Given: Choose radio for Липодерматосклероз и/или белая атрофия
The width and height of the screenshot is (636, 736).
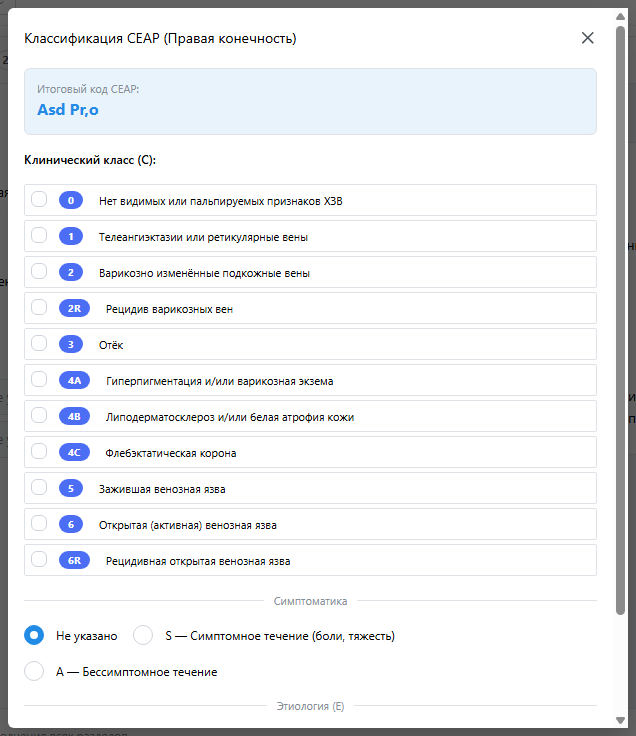Looking at the screenshot, I should [39, 415].
